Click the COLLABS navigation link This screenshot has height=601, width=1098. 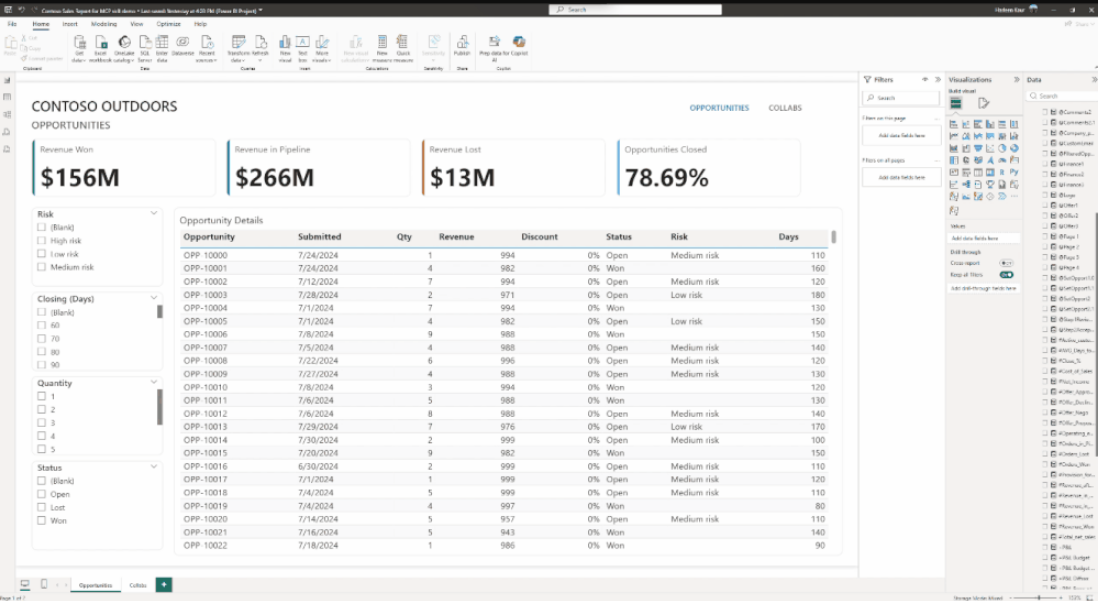pyautogui.click(x=785, y=108)
